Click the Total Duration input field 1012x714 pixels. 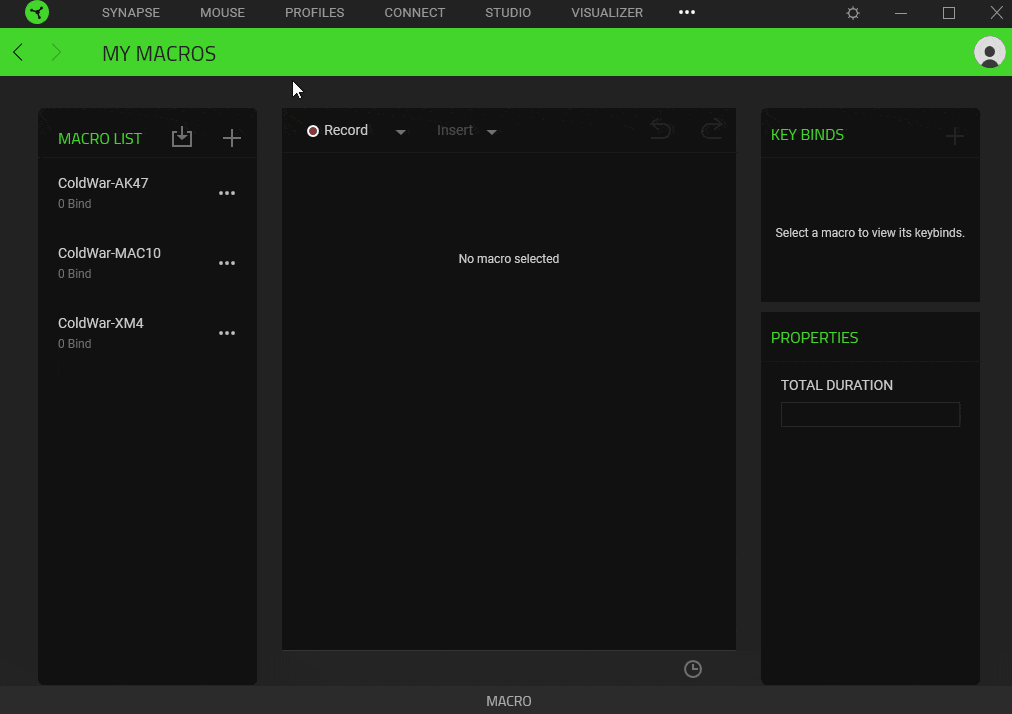tap(869, 414)
